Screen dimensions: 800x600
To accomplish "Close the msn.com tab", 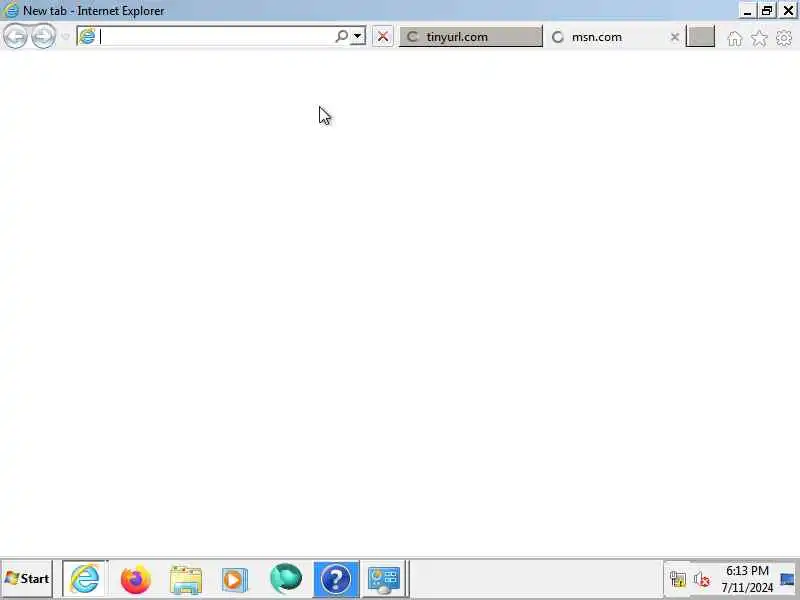I will 674,37.
